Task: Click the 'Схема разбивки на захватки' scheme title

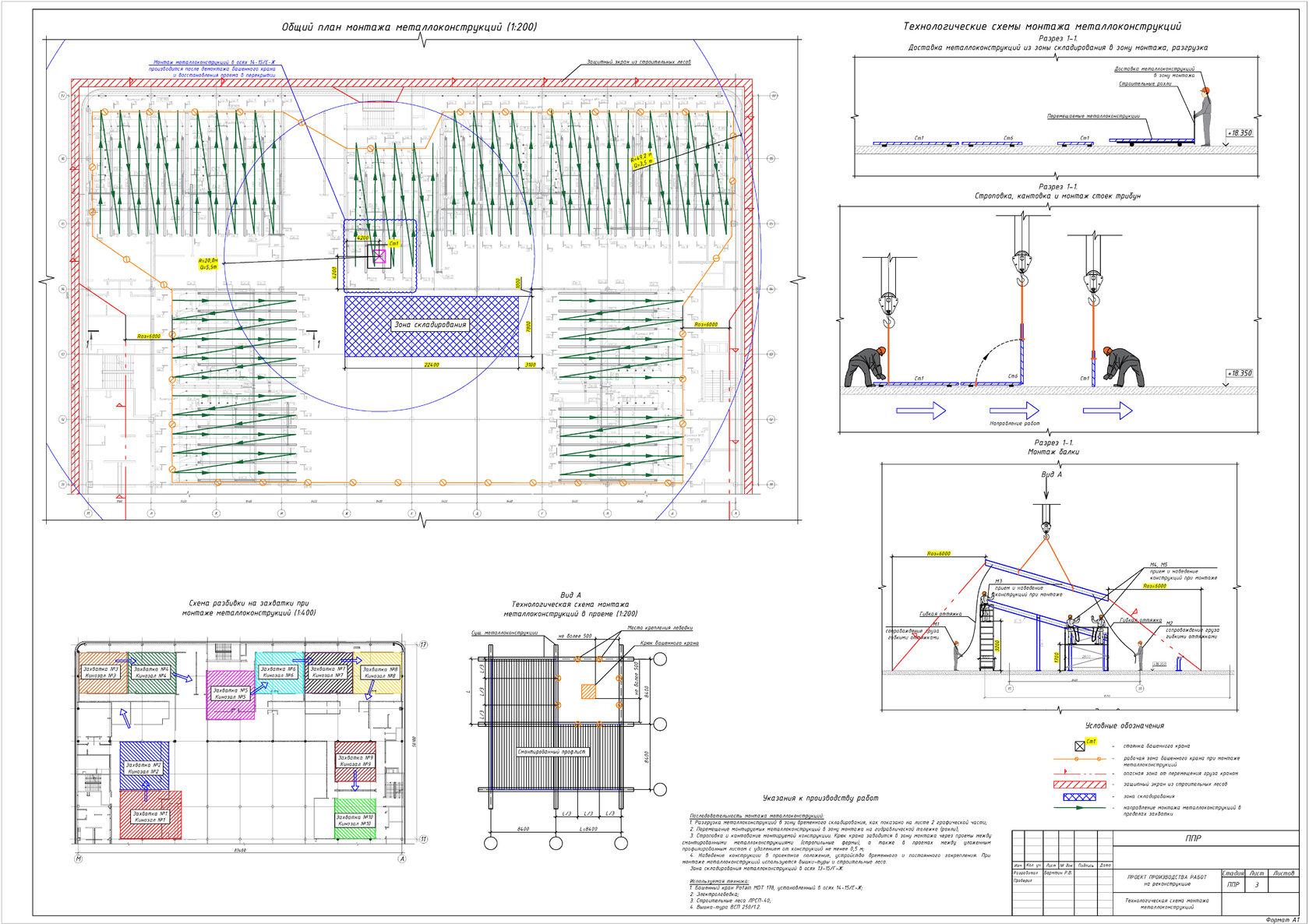Action: [x=249, y=608]
